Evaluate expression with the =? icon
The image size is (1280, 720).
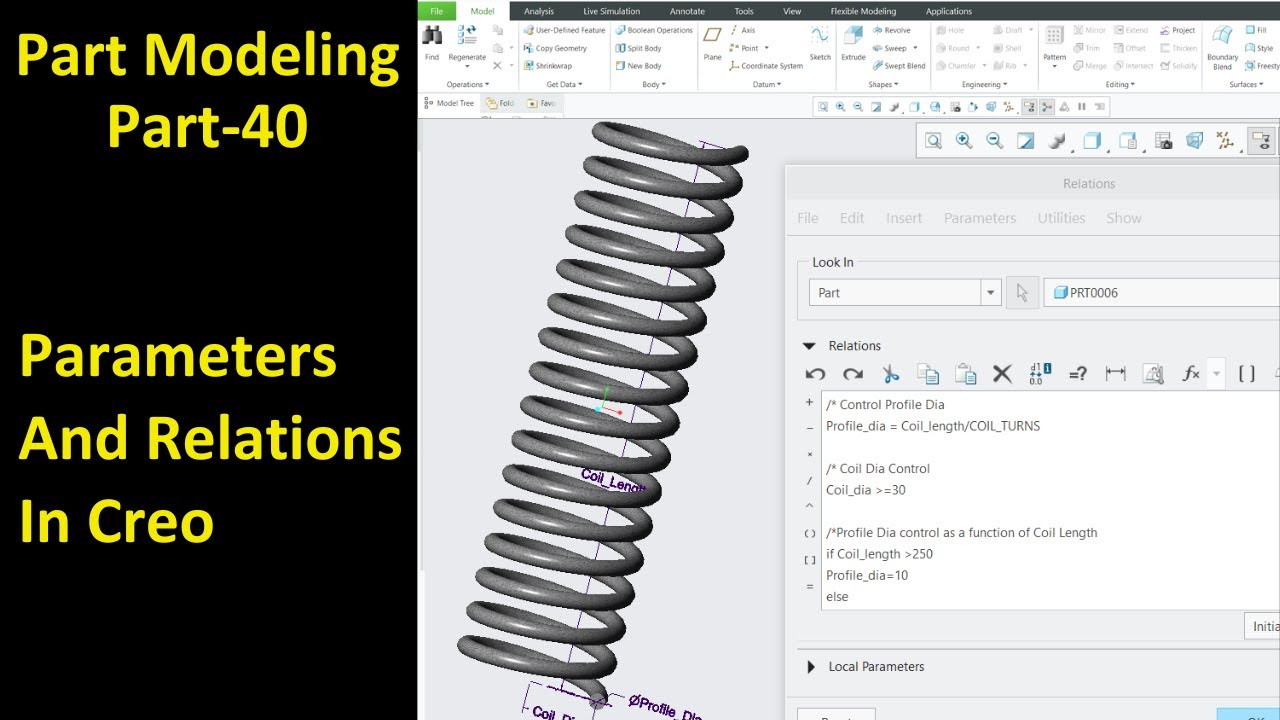pyautogui.click(x=1077, y=374)
